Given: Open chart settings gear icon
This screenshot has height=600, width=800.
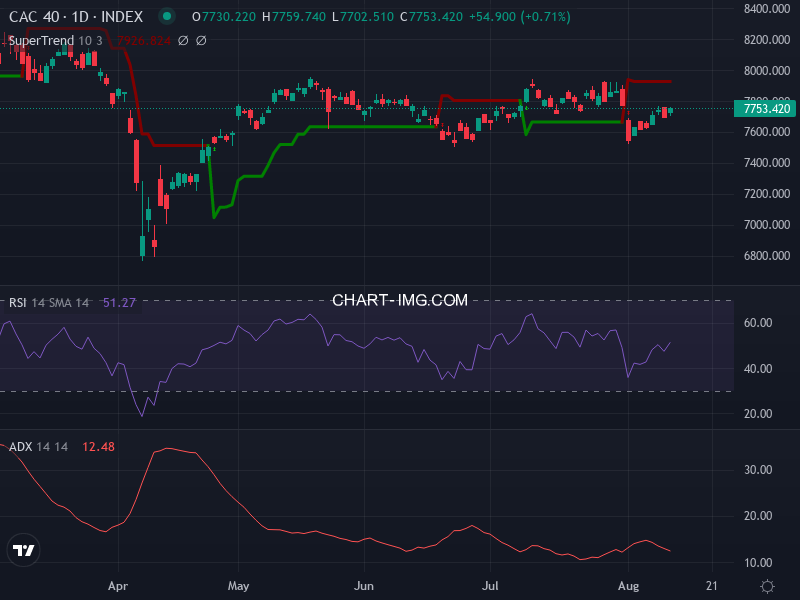Looking at the screenshot, I should tap(767, 586).
